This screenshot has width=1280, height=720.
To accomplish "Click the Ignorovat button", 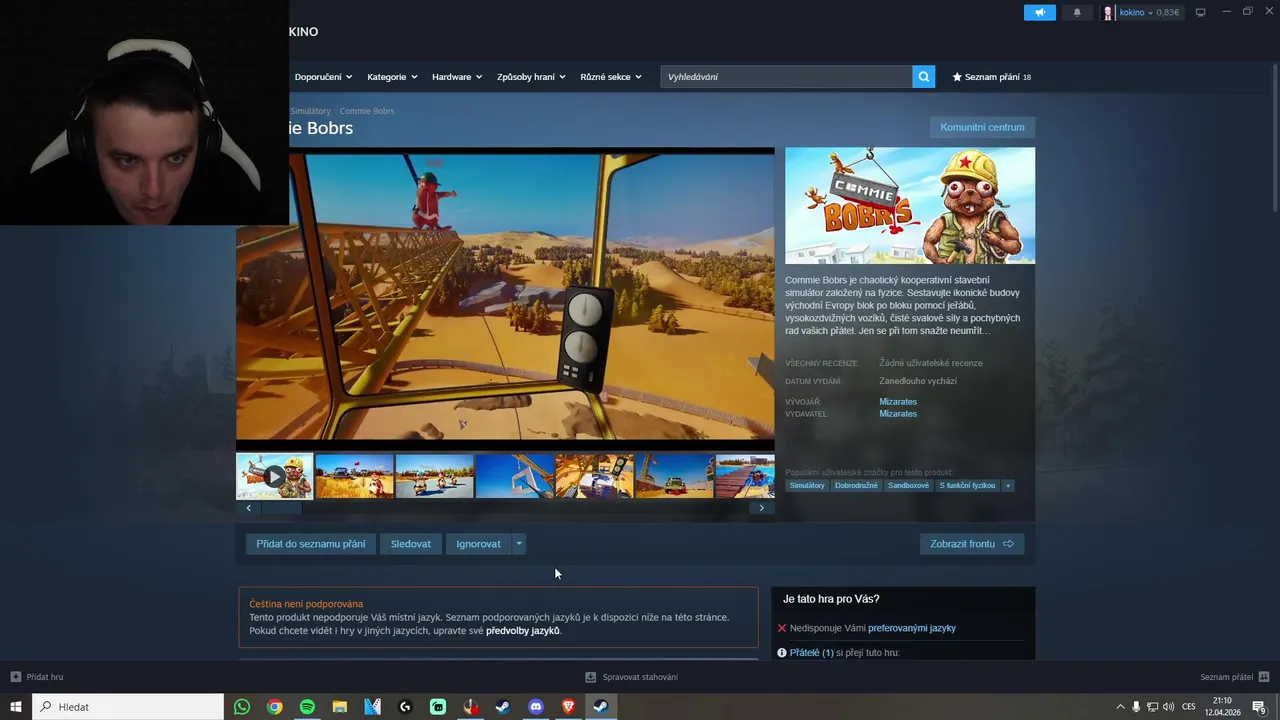I will (479, 544).
